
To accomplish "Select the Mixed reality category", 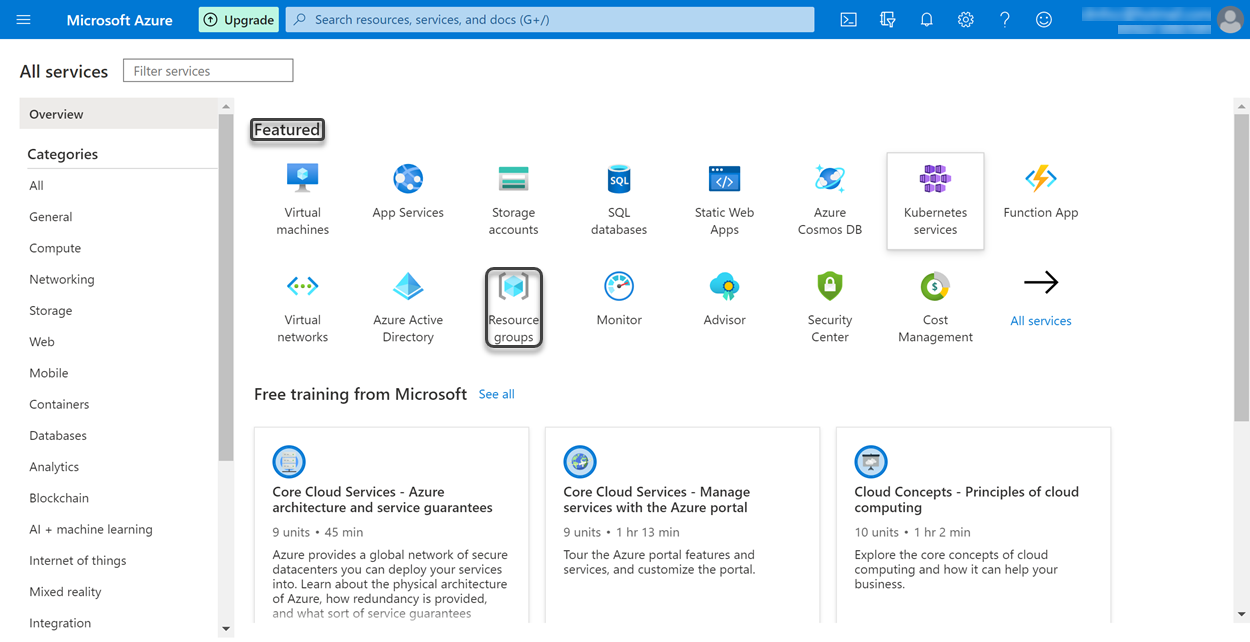I will tap(65, 591).
